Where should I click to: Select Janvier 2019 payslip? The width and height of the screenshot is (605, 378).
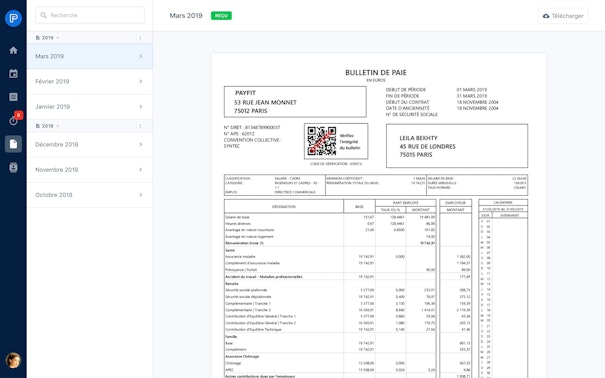click(x=90, y=106)
